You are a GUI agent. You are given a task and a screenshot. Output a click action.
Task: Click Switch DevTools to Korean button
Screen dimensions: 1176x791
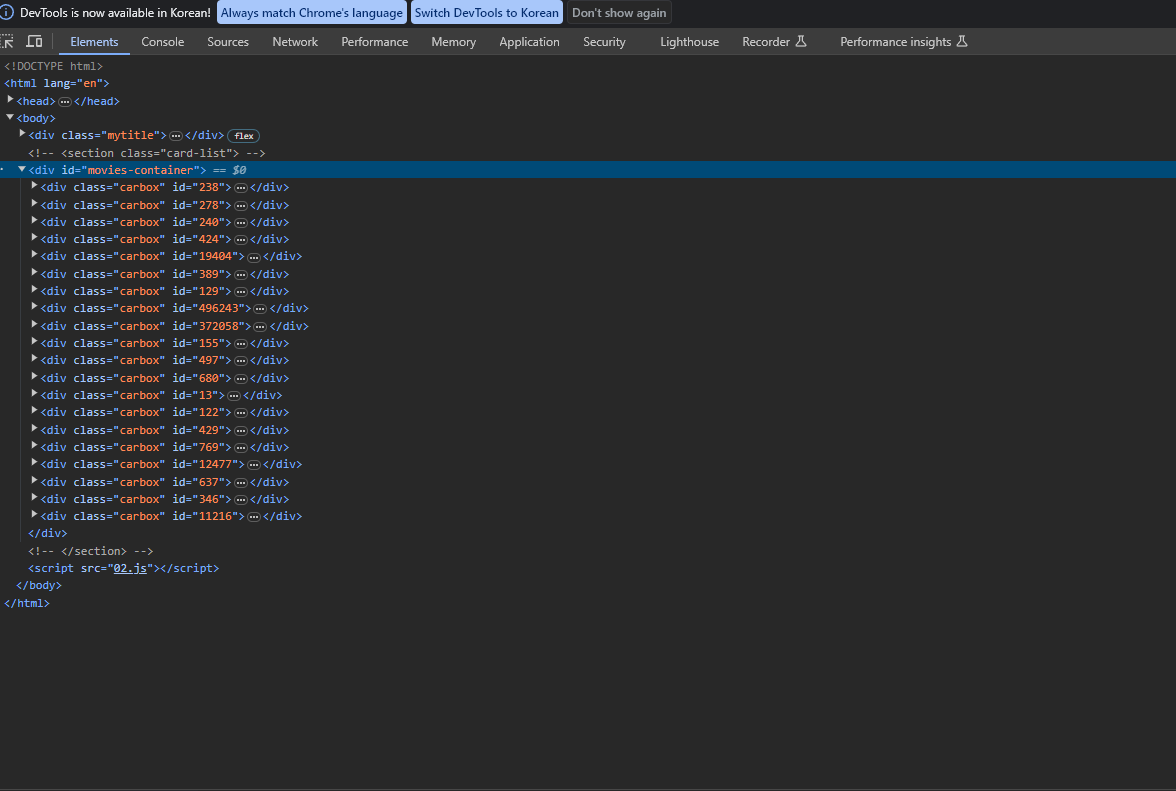[487, 13]
